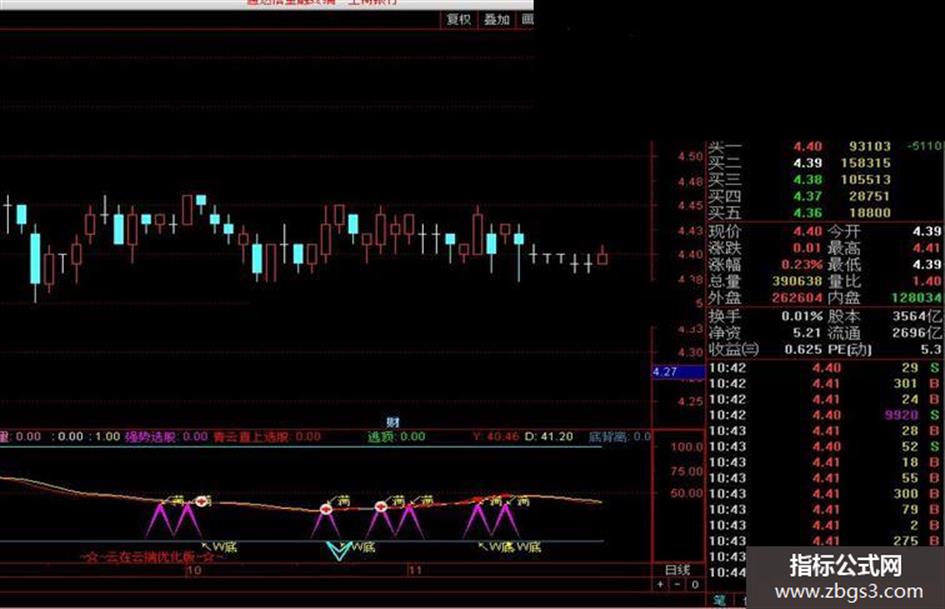Screen dimensions: 945x609
Task: Select the 买五 4.36 order book row
Action: 800,213
